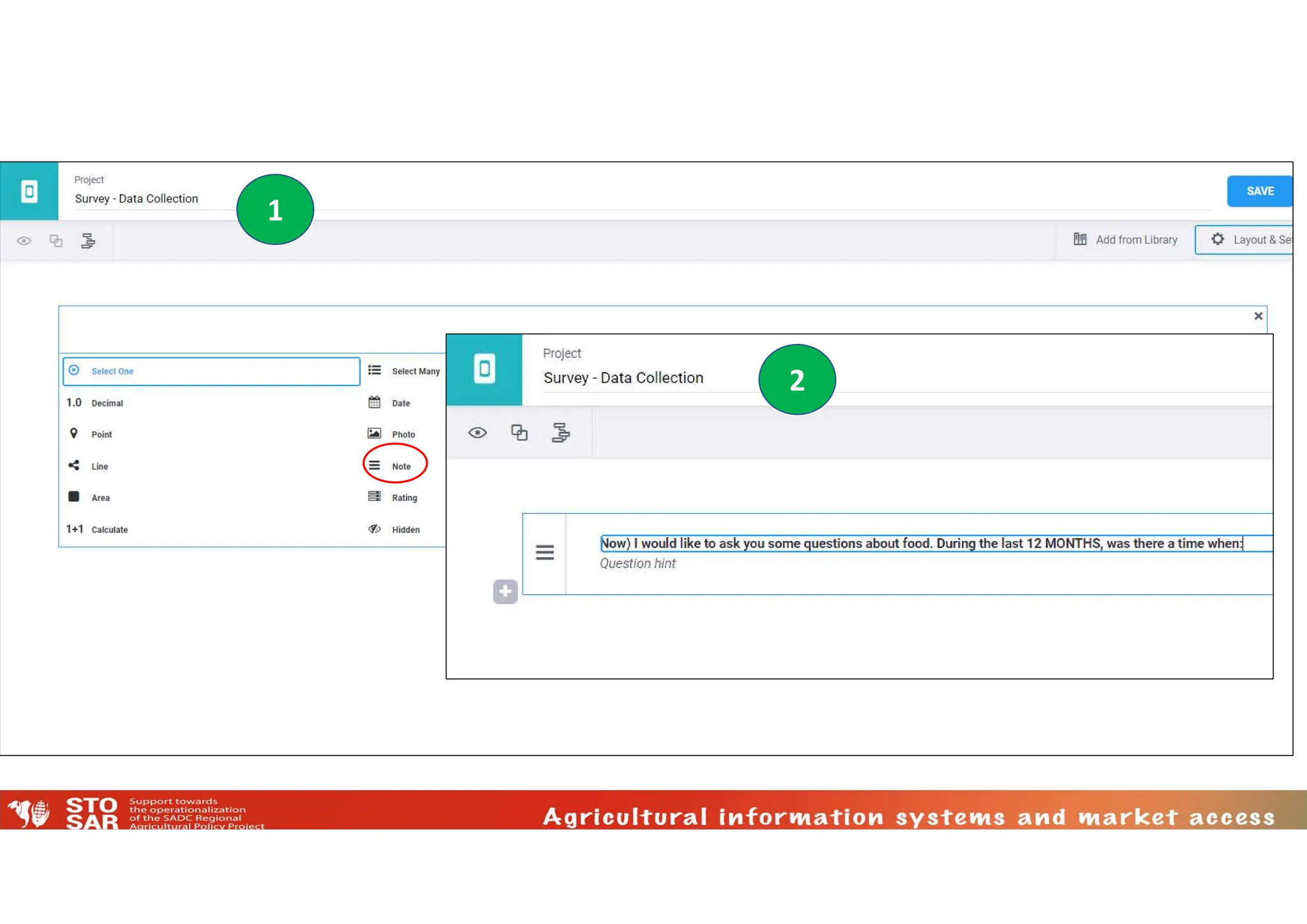
Task: Choose the Calculate (1+1) question type
Action: click(x=109, y=529)
